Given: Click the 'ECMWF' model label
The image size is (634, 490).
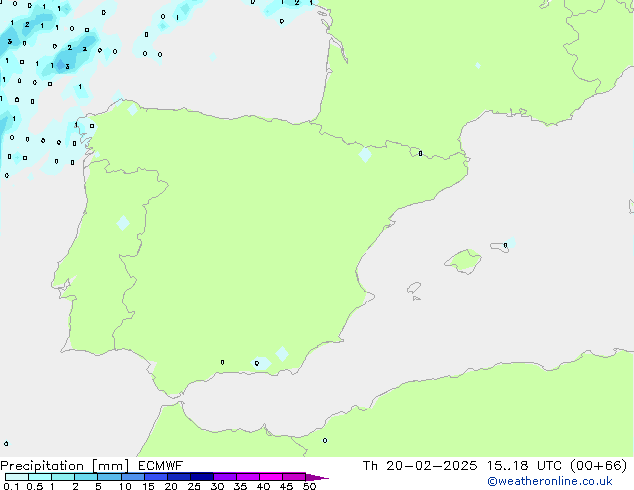Looking at the screenshot, I should [x=161, y=466].
